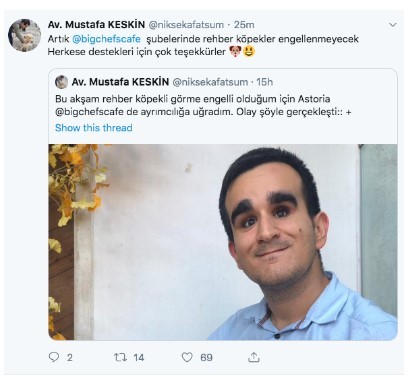Open quoted tweet 15h timestamp
Image resolution: width=413 pixels, height=381 pixels.
[x=265, y=82]
